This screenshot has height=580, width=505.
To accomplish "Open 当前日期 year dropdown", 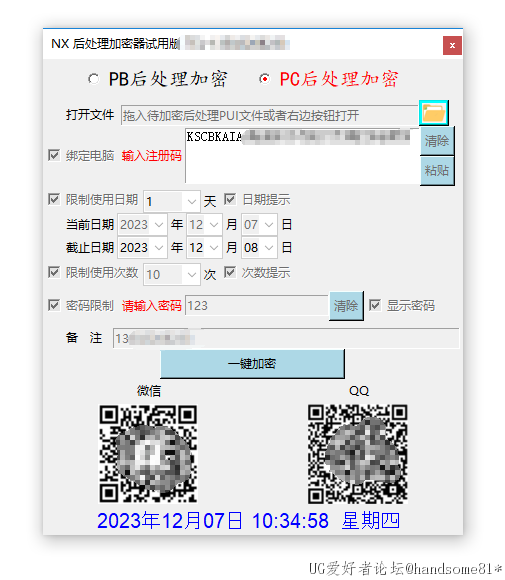I will point(142,225).
